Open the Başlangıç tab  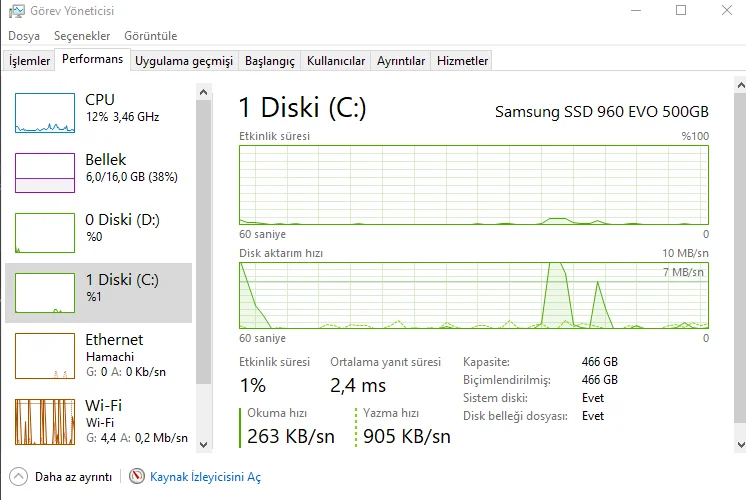tap(270, 61)
